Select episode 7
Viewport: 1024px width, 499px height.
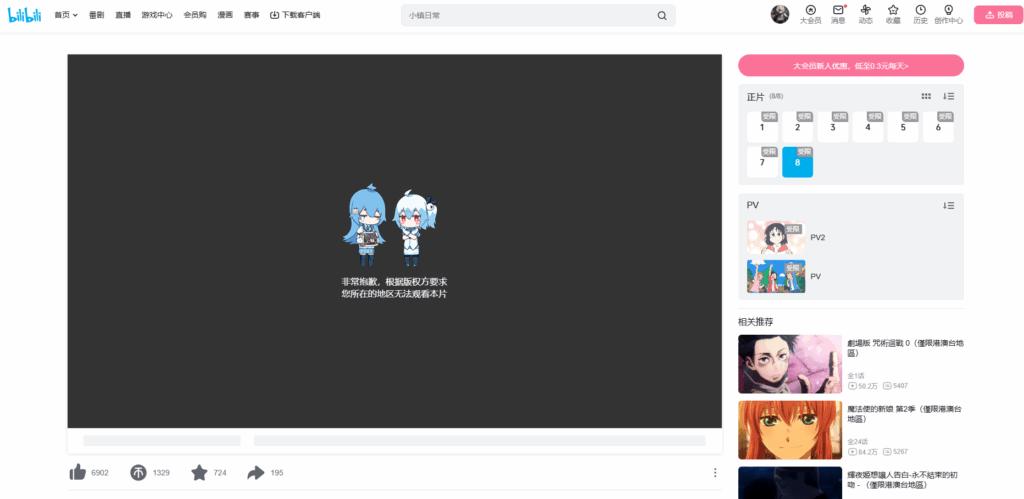(x=762, y=162)
